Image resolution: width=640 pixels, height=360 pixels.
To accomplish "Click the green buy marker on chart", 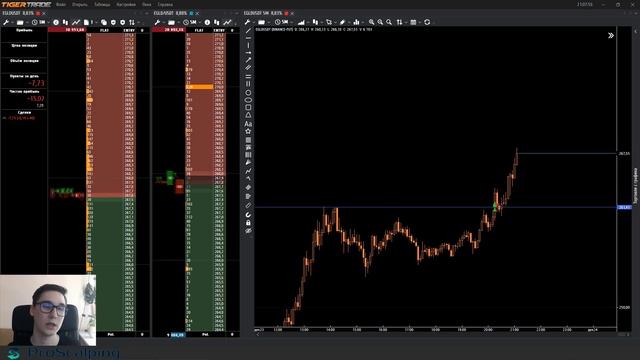I will [495, 206].
